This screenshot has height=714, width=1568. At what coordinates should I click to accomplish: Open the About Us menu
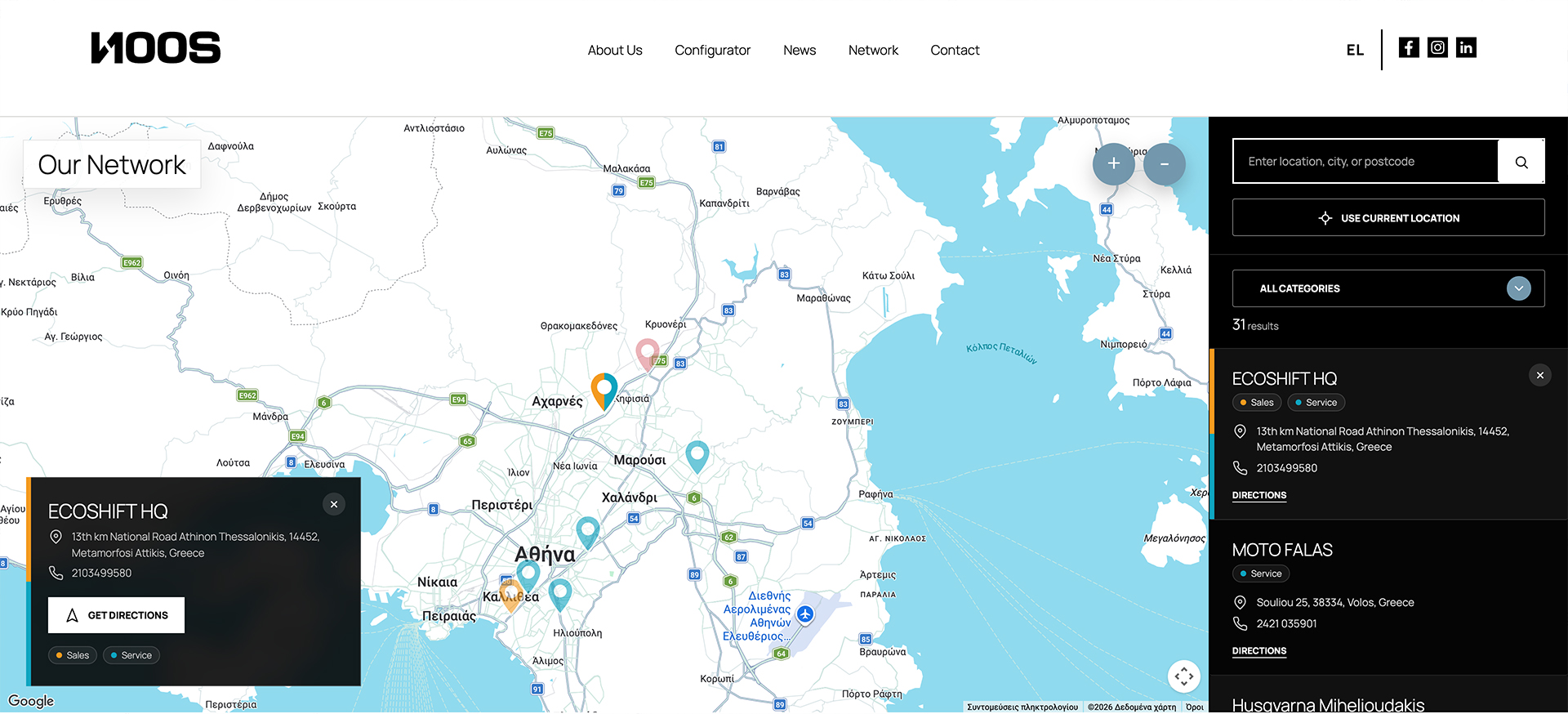point(615,50)
